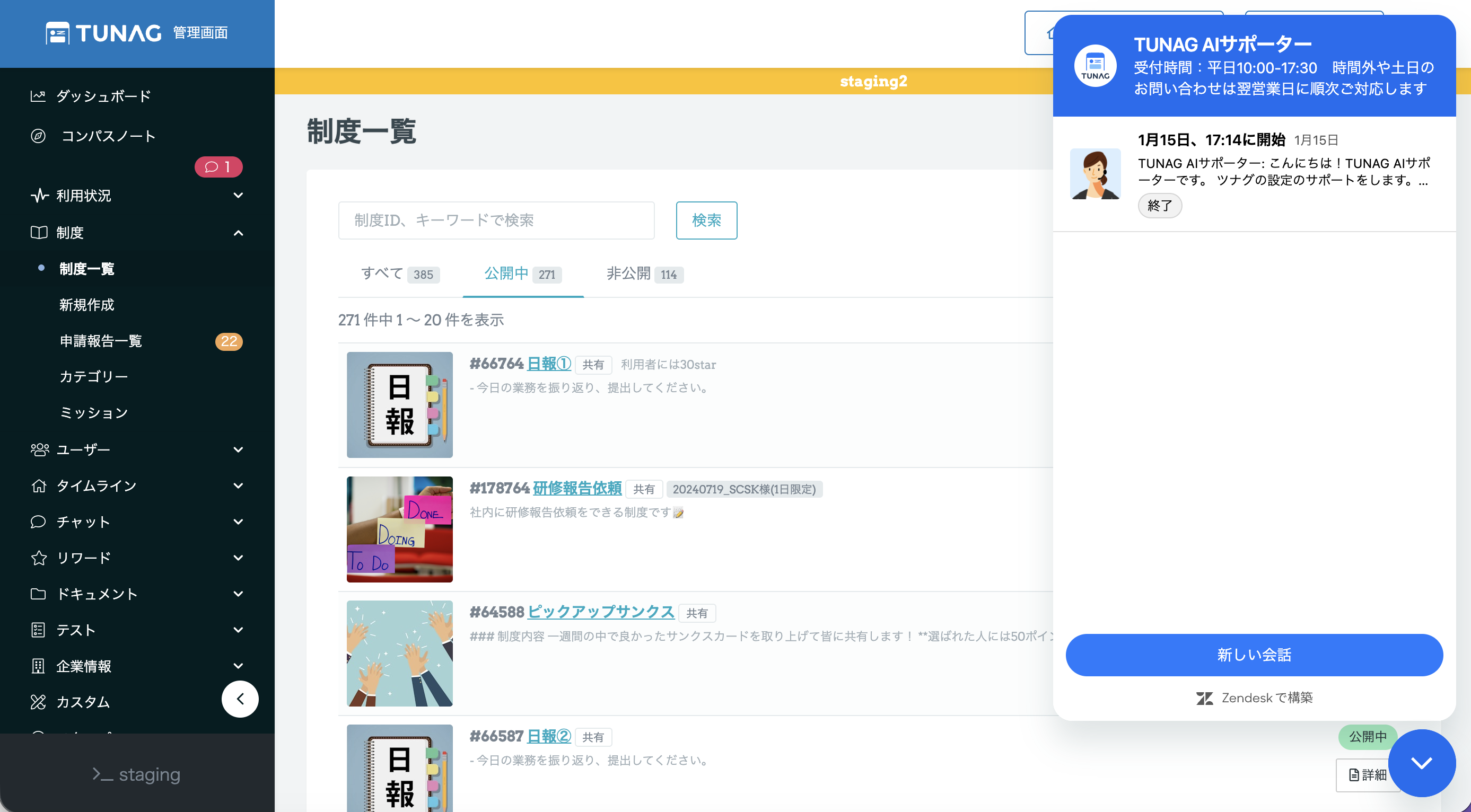Open the 研修報告依頼 system link

pos(577,489)
